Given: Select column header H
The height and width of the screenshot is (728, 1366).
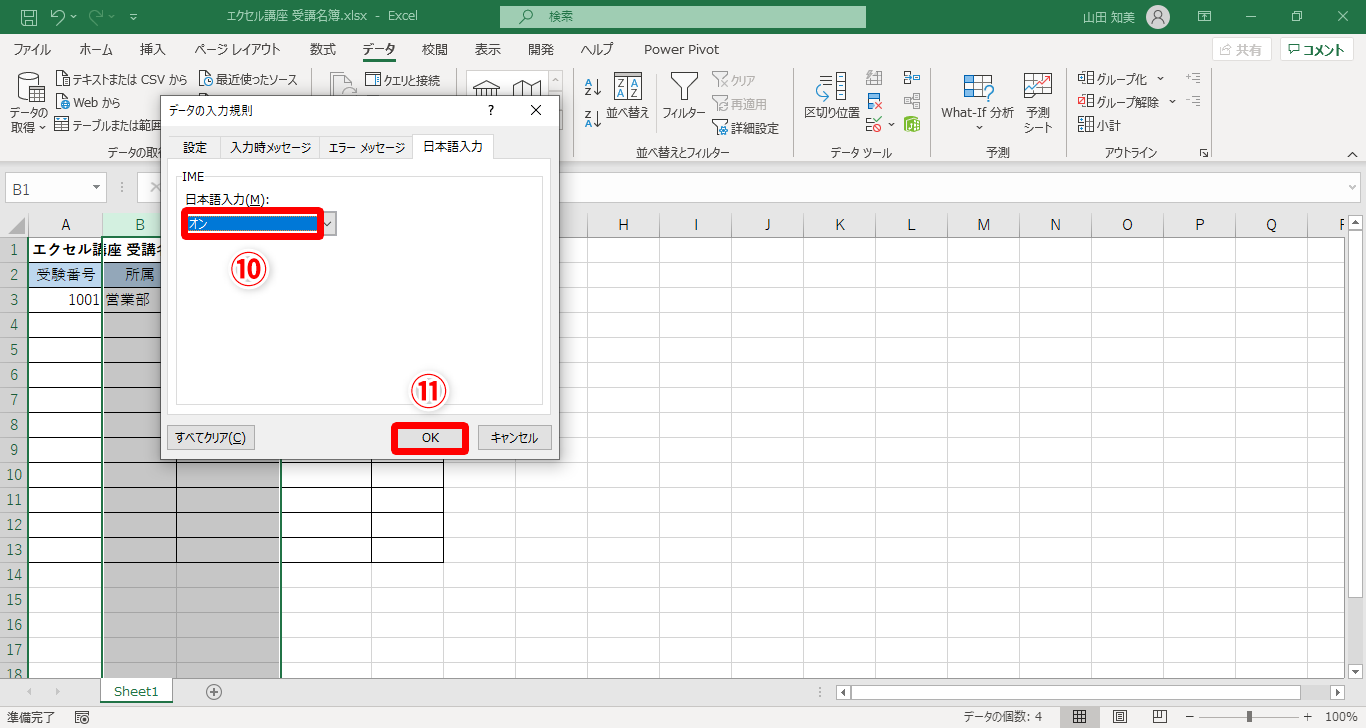Looking at the screenshot, I should [624, 225].
